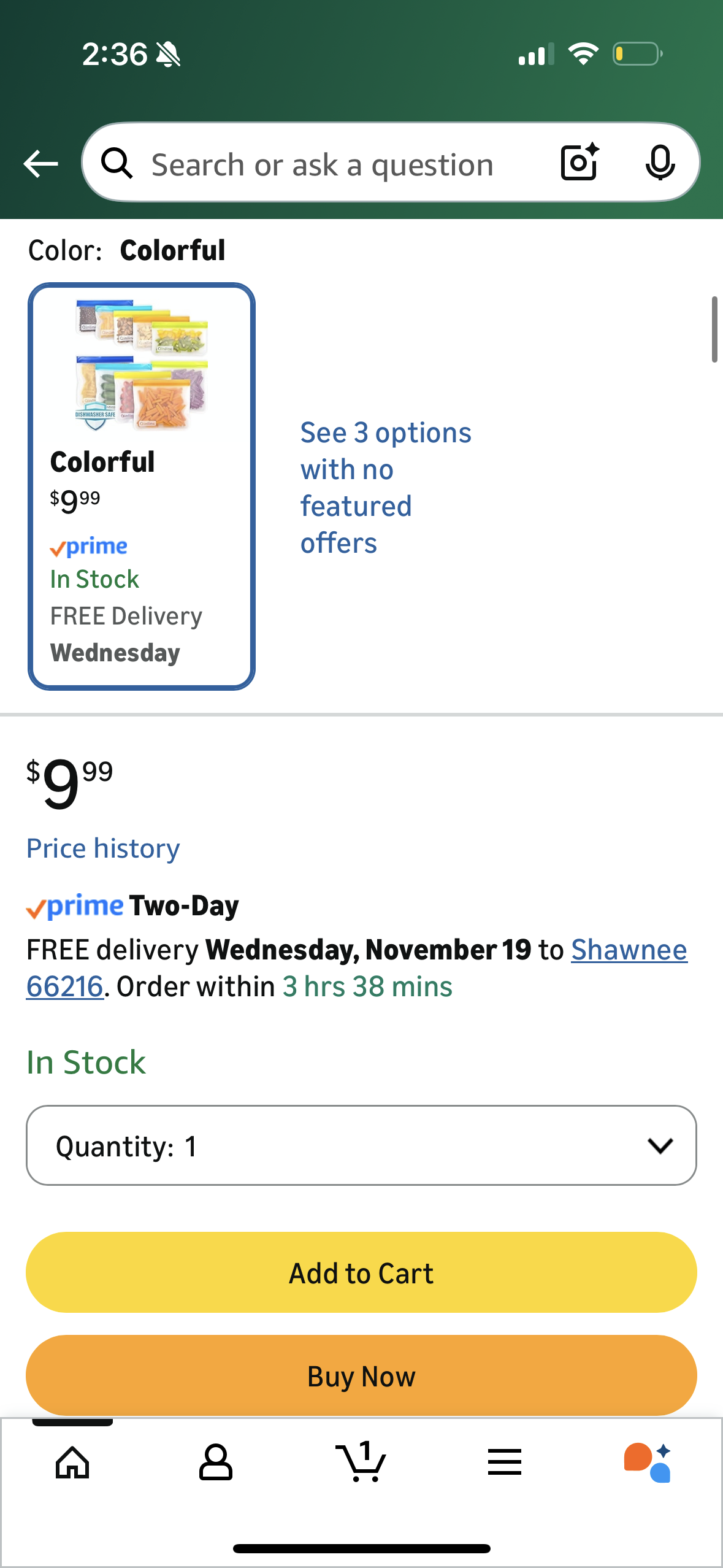Screen dimensions: 723x1568
Task: Tap the back arrow
Action: (40, 163)
